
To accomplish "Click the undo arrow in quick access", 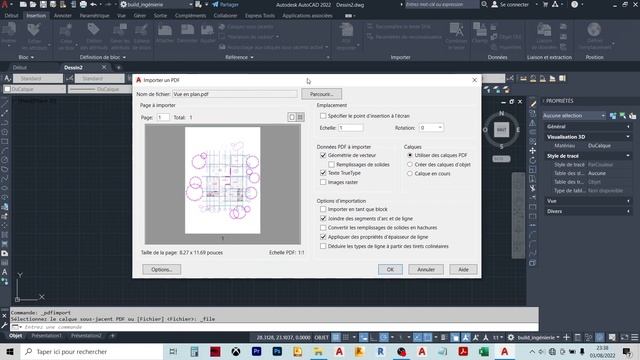I will 93,4.
